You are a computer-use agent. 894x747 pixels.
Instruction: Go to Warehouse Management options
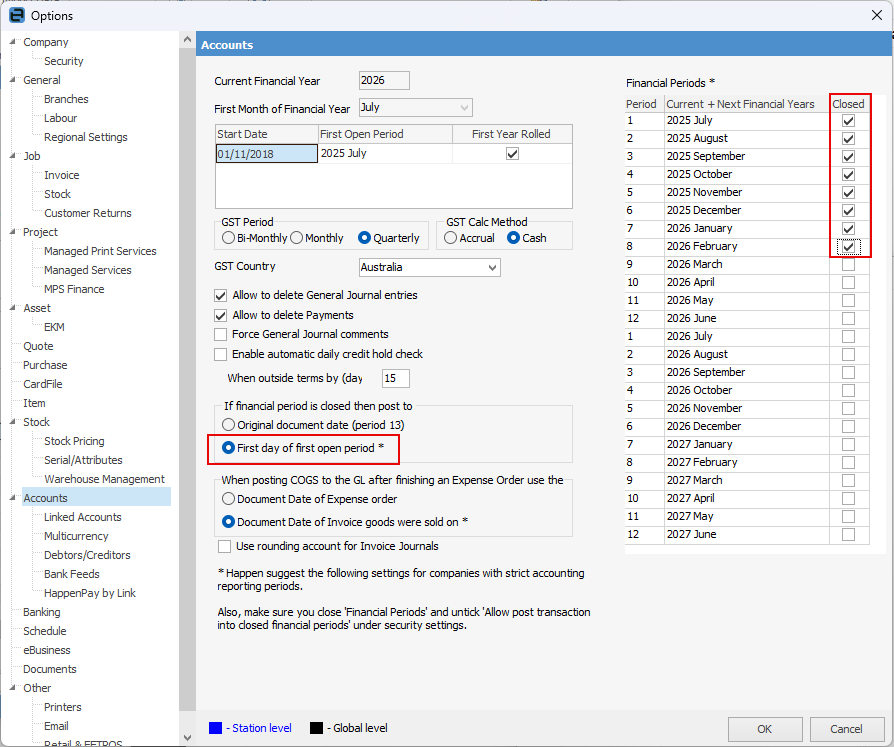click(x=104, y=479)
